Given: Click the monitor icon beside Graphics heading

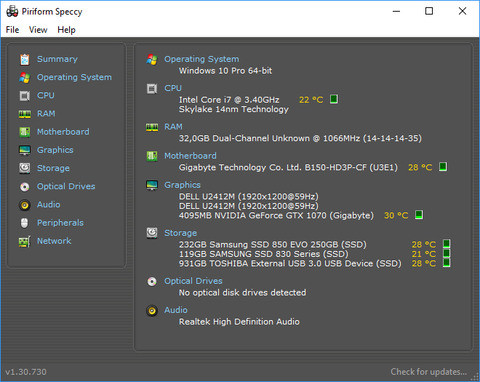Looking at the screenshot, I should tap(152, 185).
